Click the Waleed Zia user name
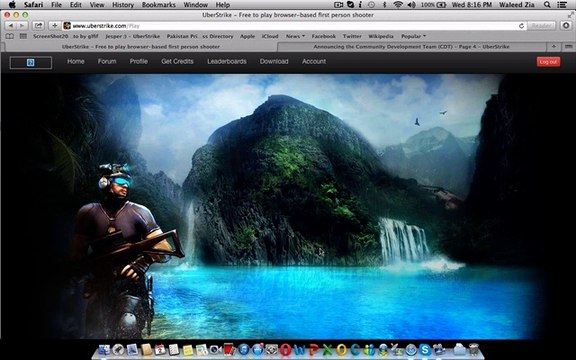This screenshot has width=576, height=360. 517,5
